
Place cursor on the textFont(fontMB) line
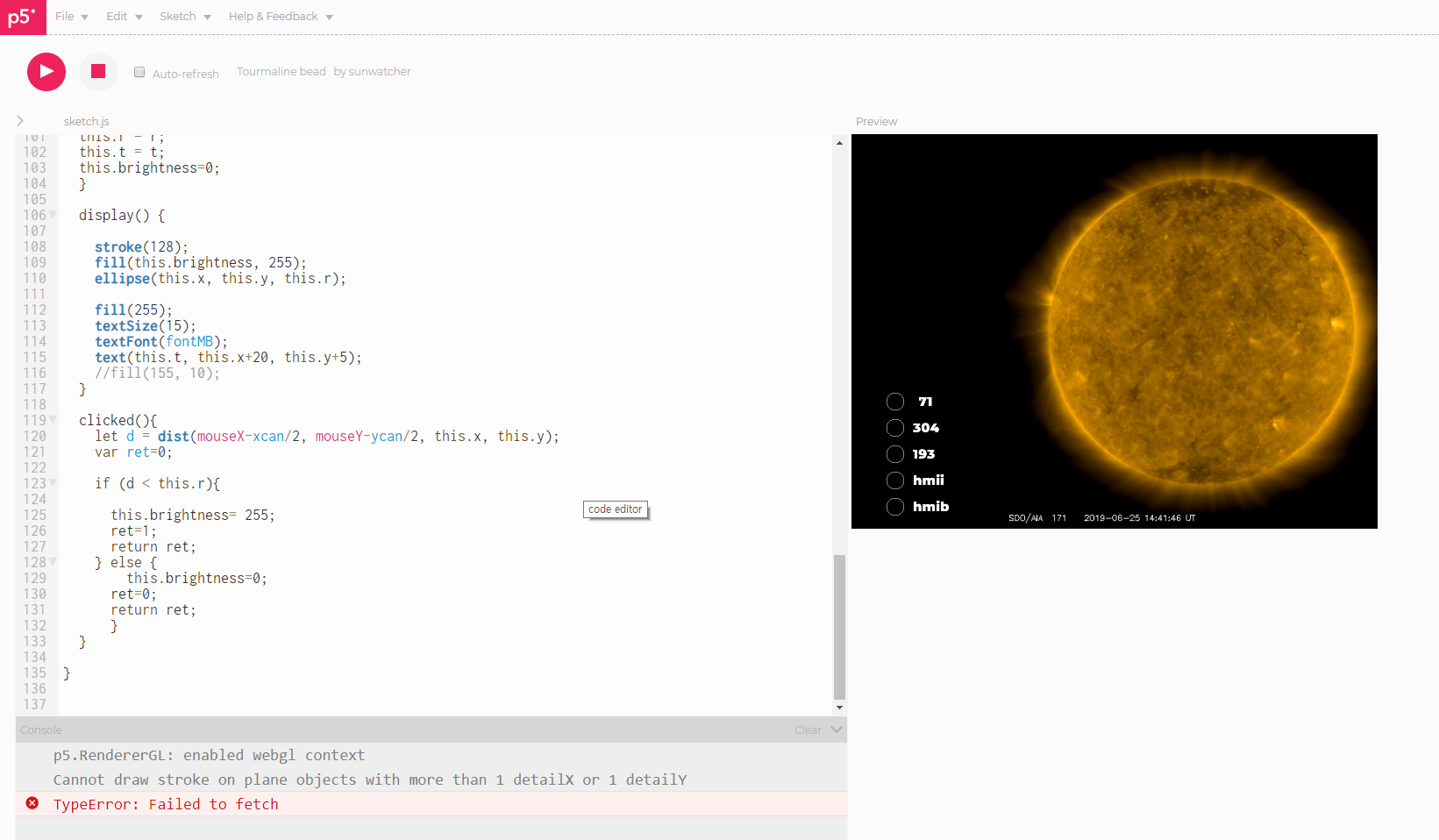[x=161, y=341]
